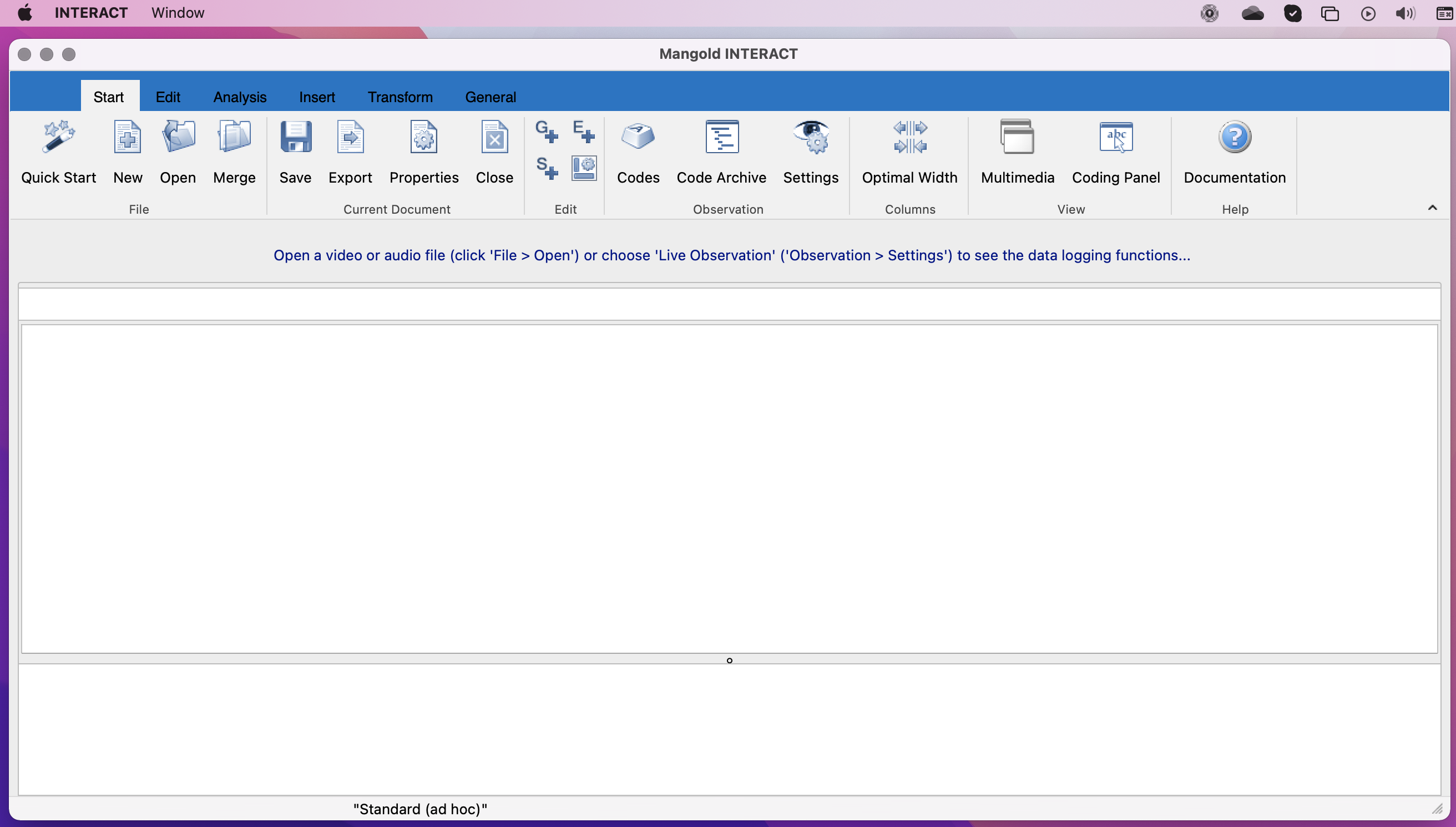Export the current document
This screenshot has height=827, width=1456.
coord(350,152)
